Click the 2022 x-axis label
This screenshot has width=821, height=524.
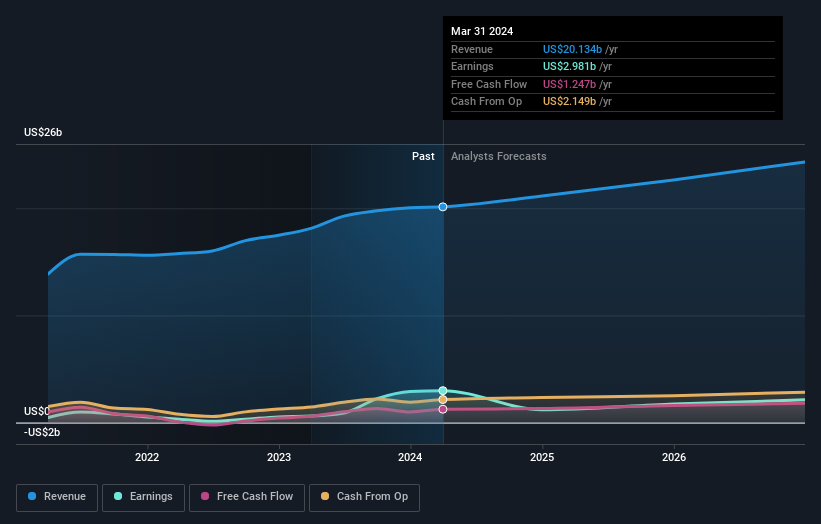tap(147, 457)
